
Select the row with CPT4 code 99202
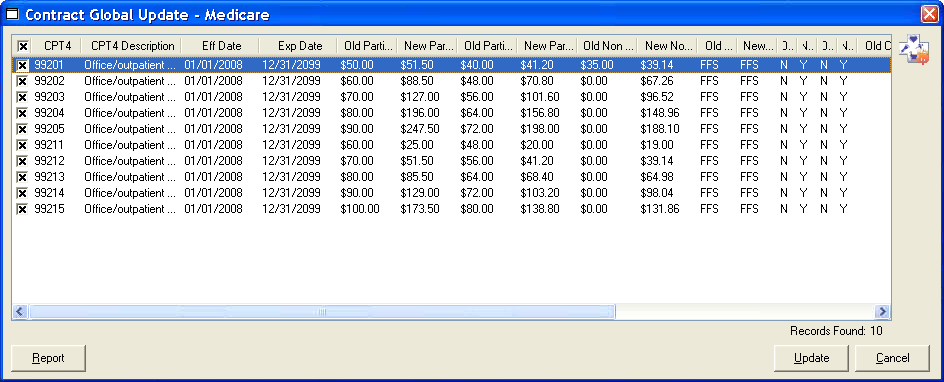pos(451,81)
